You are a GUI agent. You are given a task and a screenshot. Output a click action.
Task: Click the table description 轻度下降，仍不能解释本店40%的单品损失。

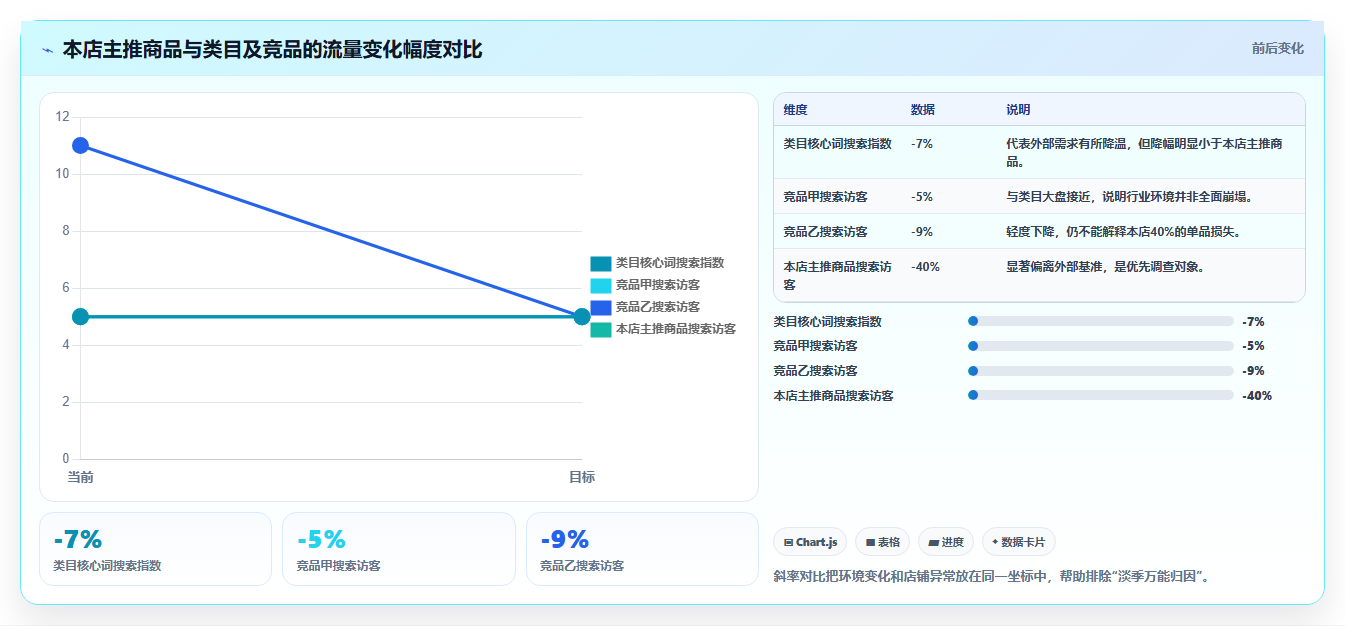[x=1124, y=232]
